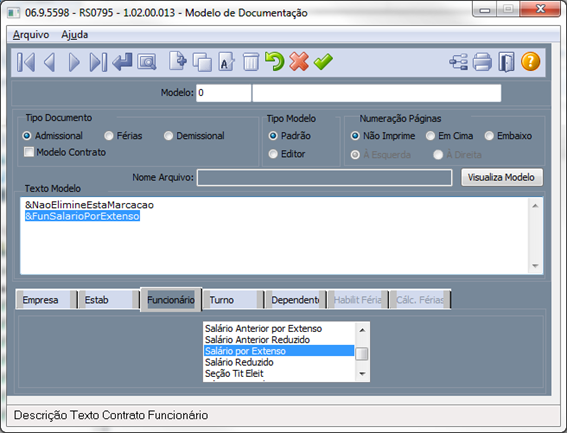Viewport: 567px width, 433px height.
Task: Go to the next record
Action: tap(74, 62)
